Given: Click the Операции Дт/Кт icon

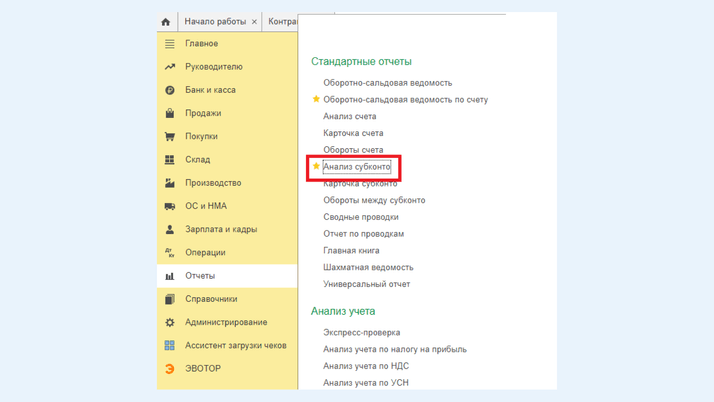Looking at the screenshot, I should [169, 253].
